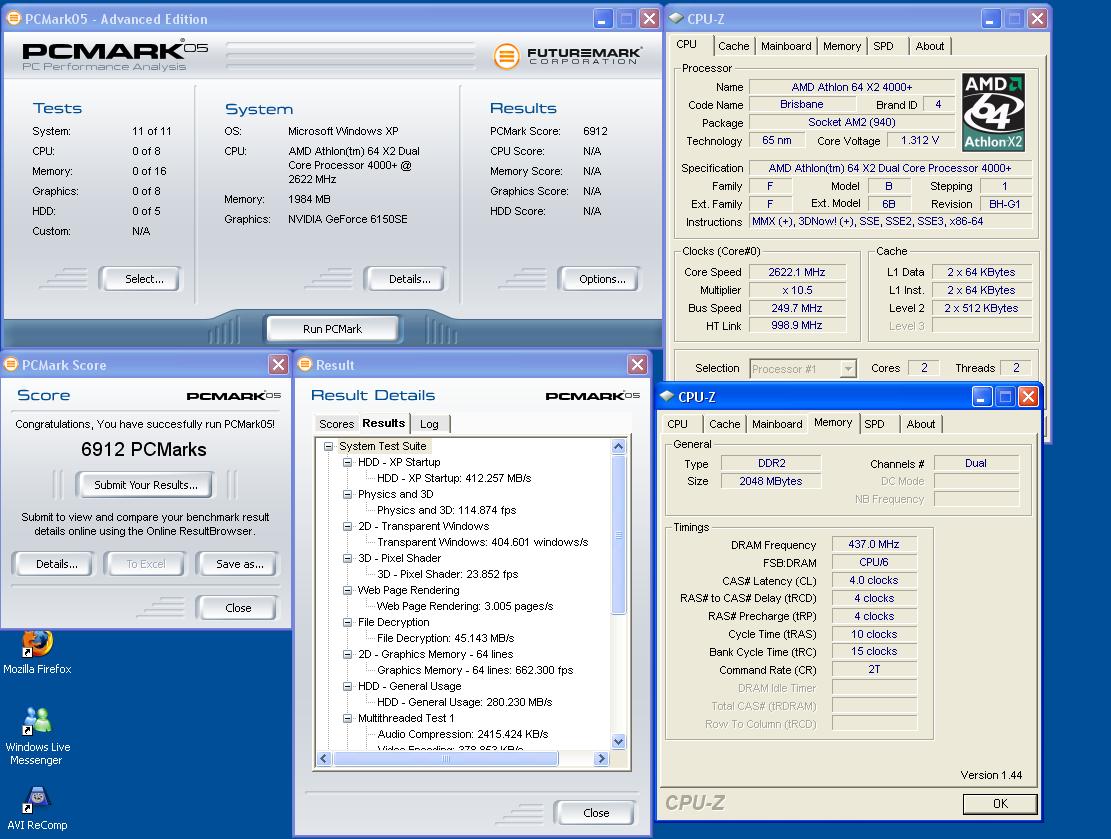1111x839 pixels.
Task: Open SPD tab in front CPU-Z
Action: (874, 424)
